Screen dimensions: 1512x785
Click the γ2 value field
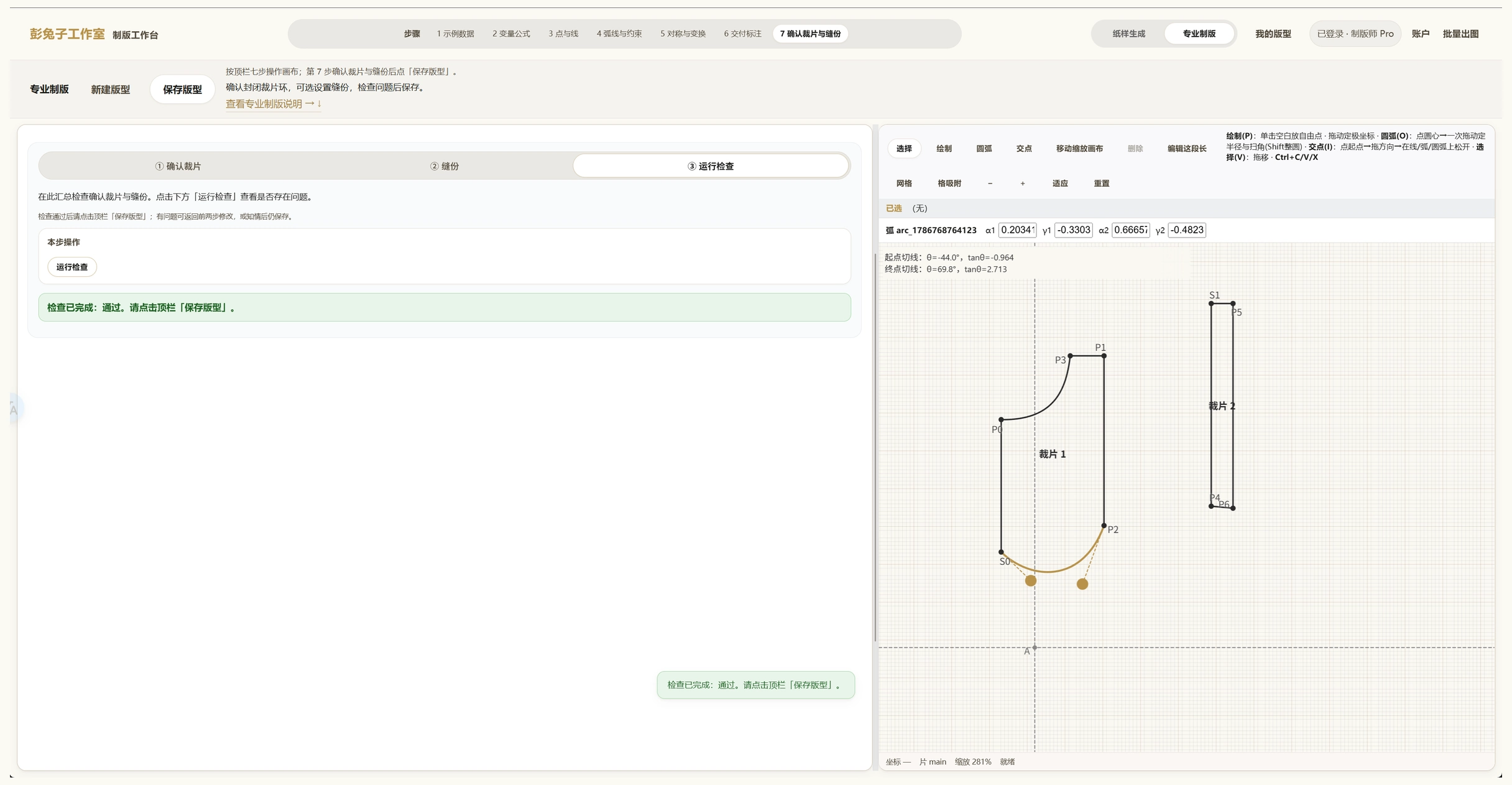(x=1187, y=230)
